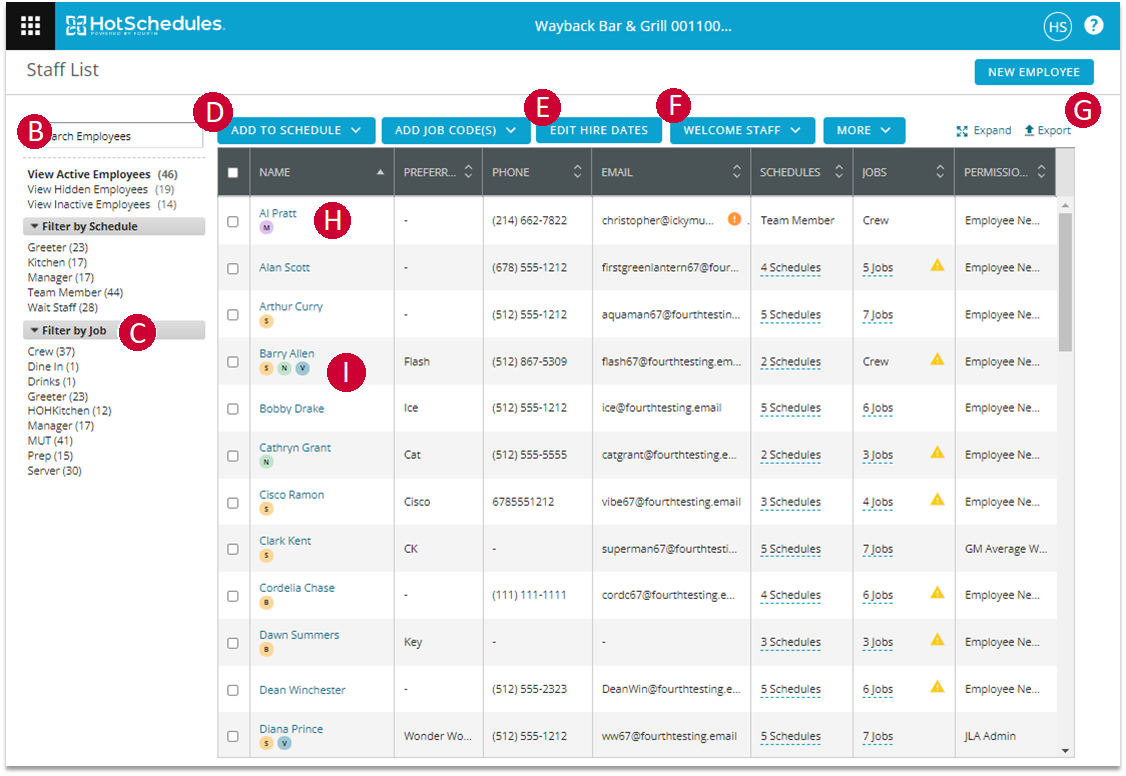The image size is (1126, 776).
Task: Select the checkbox for Clark Kent
Action: click(233, 549)
